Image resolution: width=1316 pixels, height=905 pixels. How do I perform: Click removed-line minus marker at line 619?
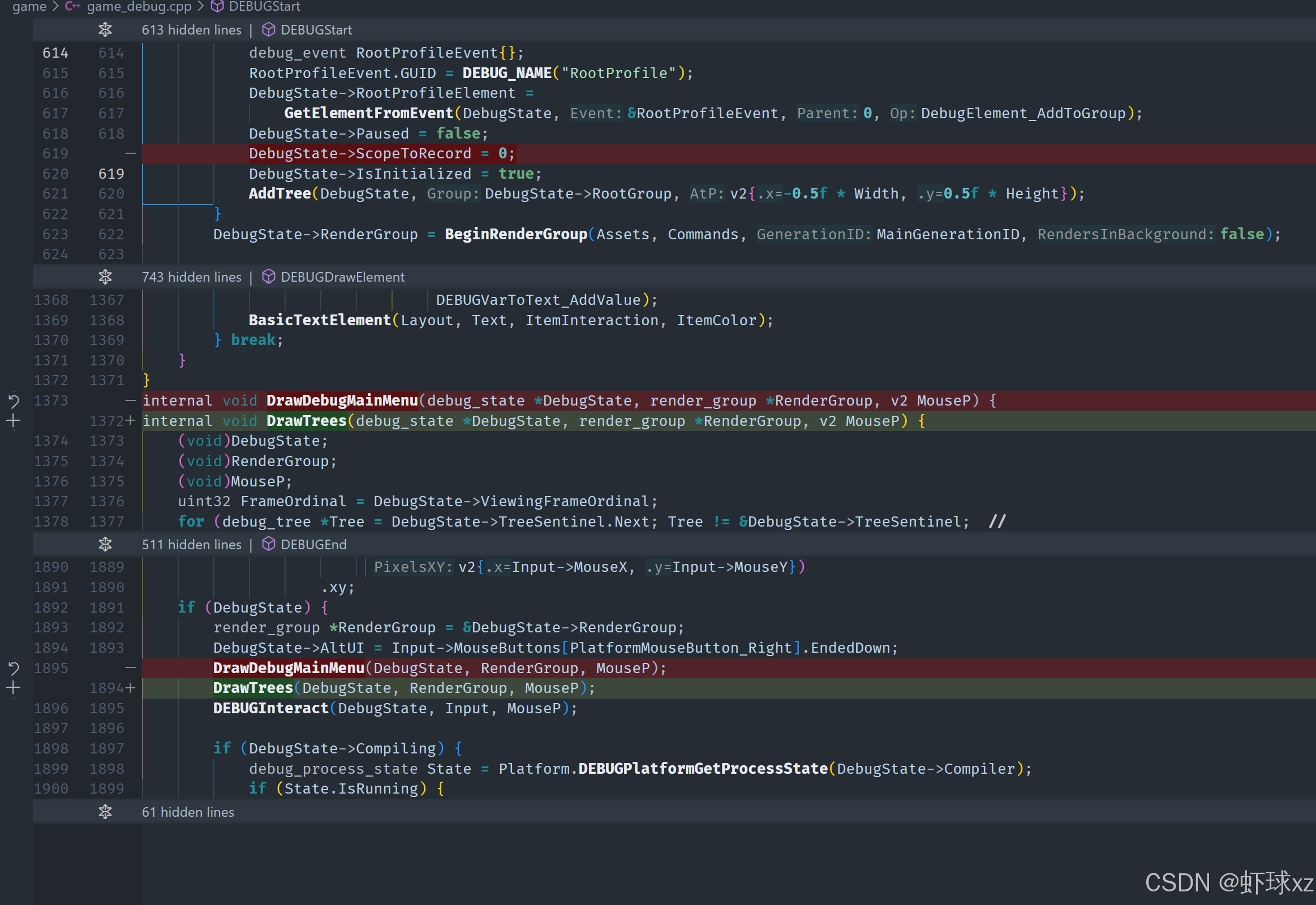(x=131, y=153)
